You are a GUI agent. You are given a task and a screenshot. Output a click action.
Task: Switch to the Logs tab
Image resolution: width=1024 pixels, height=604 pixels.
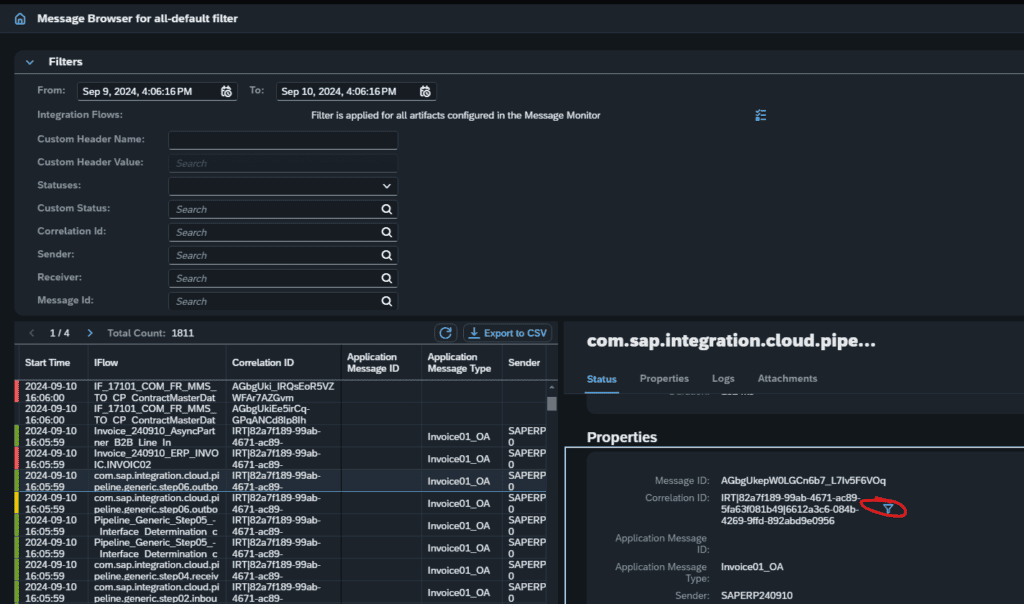[x=723, y=379]
